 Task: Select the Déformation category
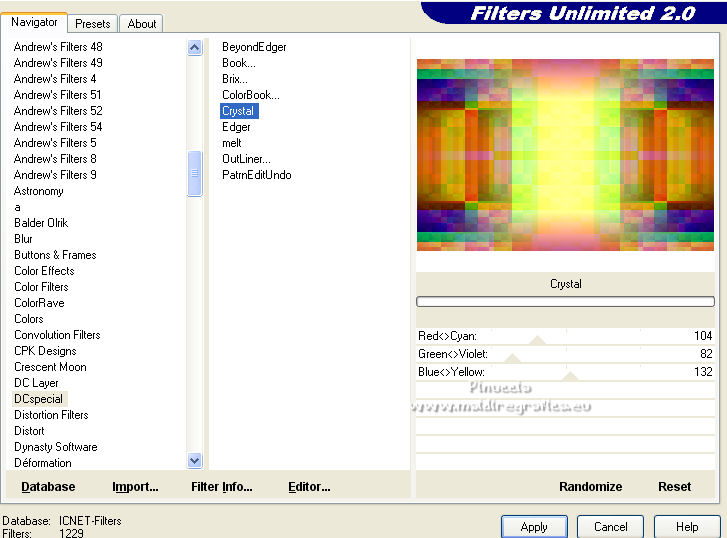coord(43,463)
